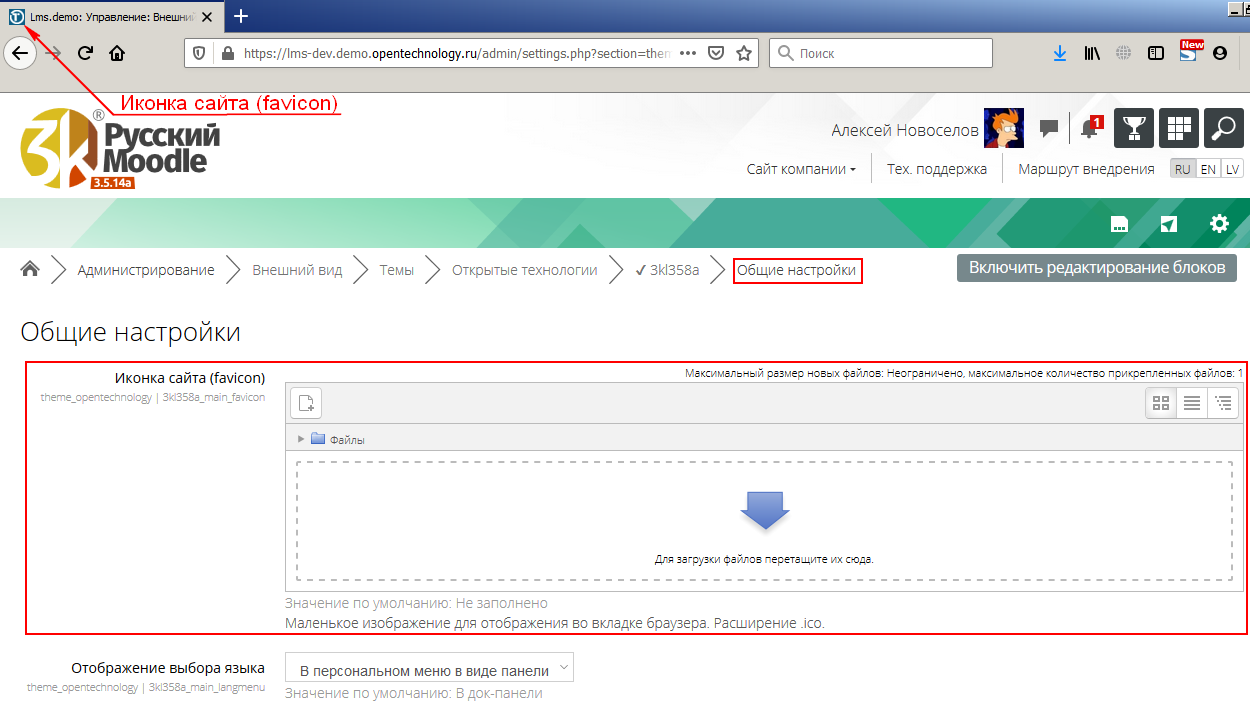
Task: Click Включить редактирование блоков button
Action: point(1096,267)
